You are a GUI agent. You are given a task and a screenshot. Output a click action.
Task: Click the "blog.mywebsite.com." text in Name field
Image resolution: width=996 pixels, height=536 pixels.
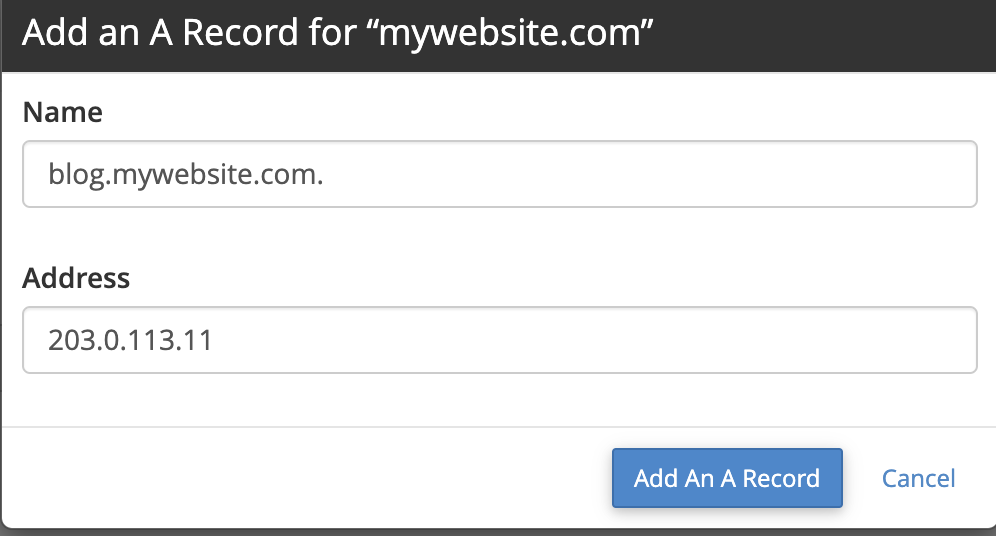(184, 175)
